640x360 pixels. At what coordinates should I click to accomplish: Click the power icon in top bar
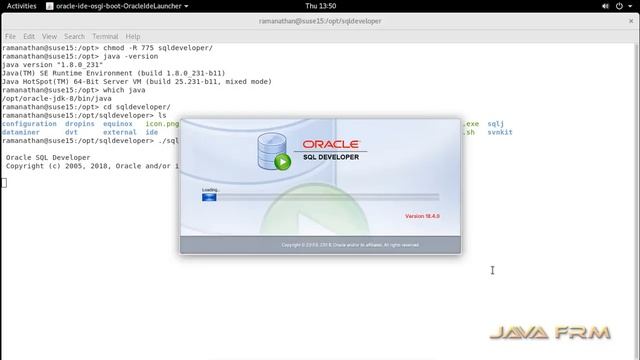[619, 6]
